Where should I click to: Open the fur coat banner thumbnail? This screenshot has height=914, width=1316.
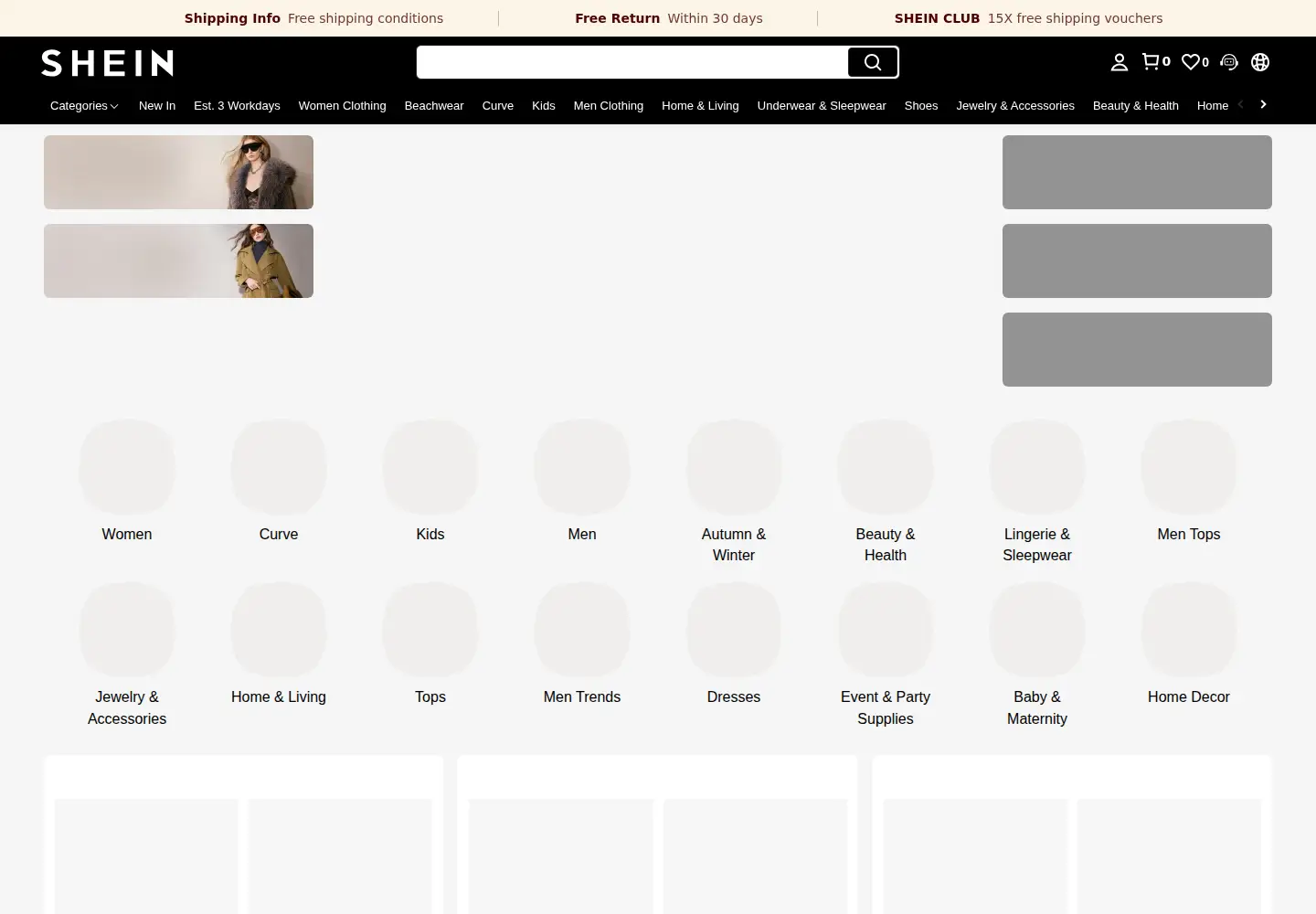point(178,172)
